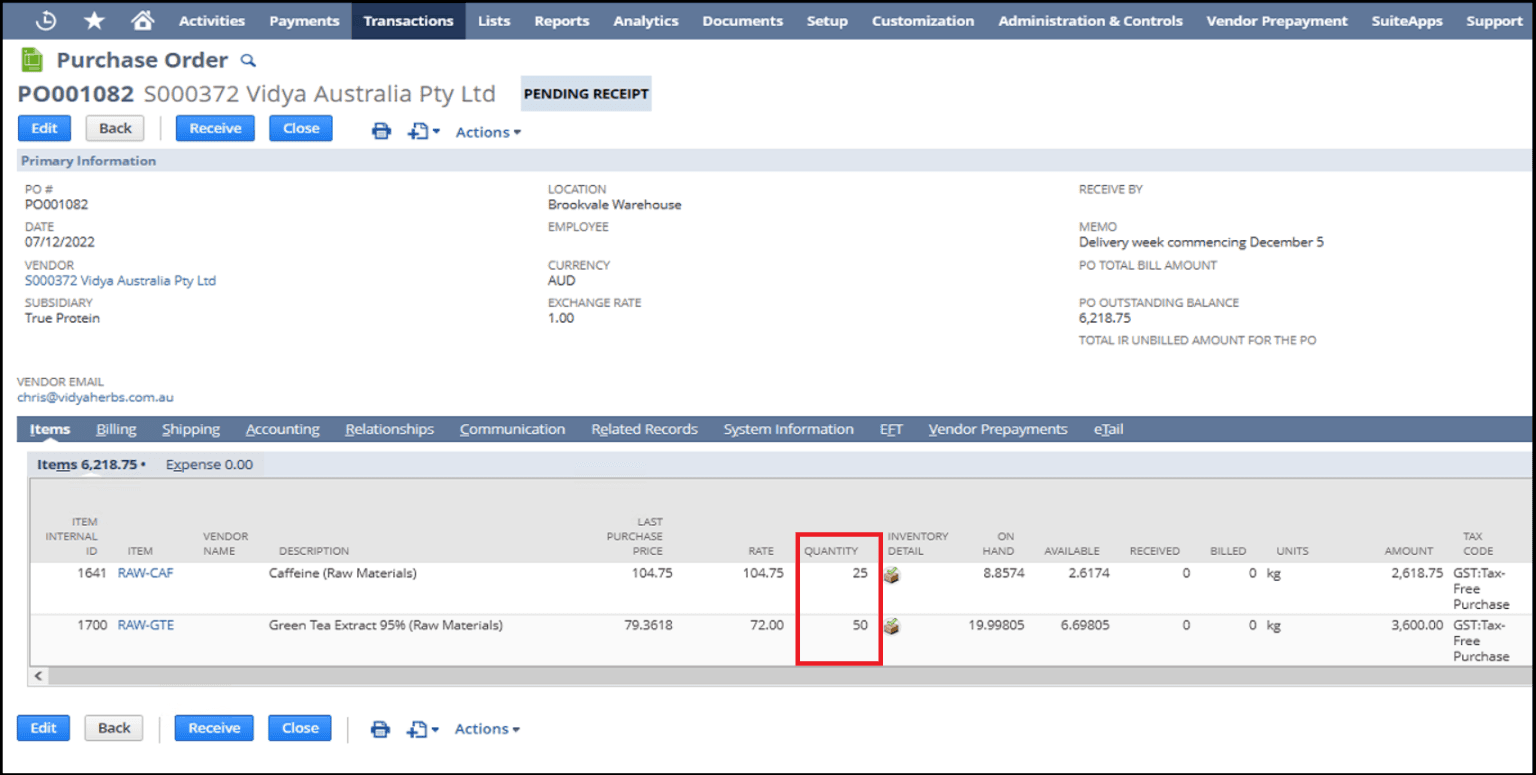Viewport: 1536px width, 775px height.
Task: Open the Purchase Order search magnifier icon
Action: 246,60
